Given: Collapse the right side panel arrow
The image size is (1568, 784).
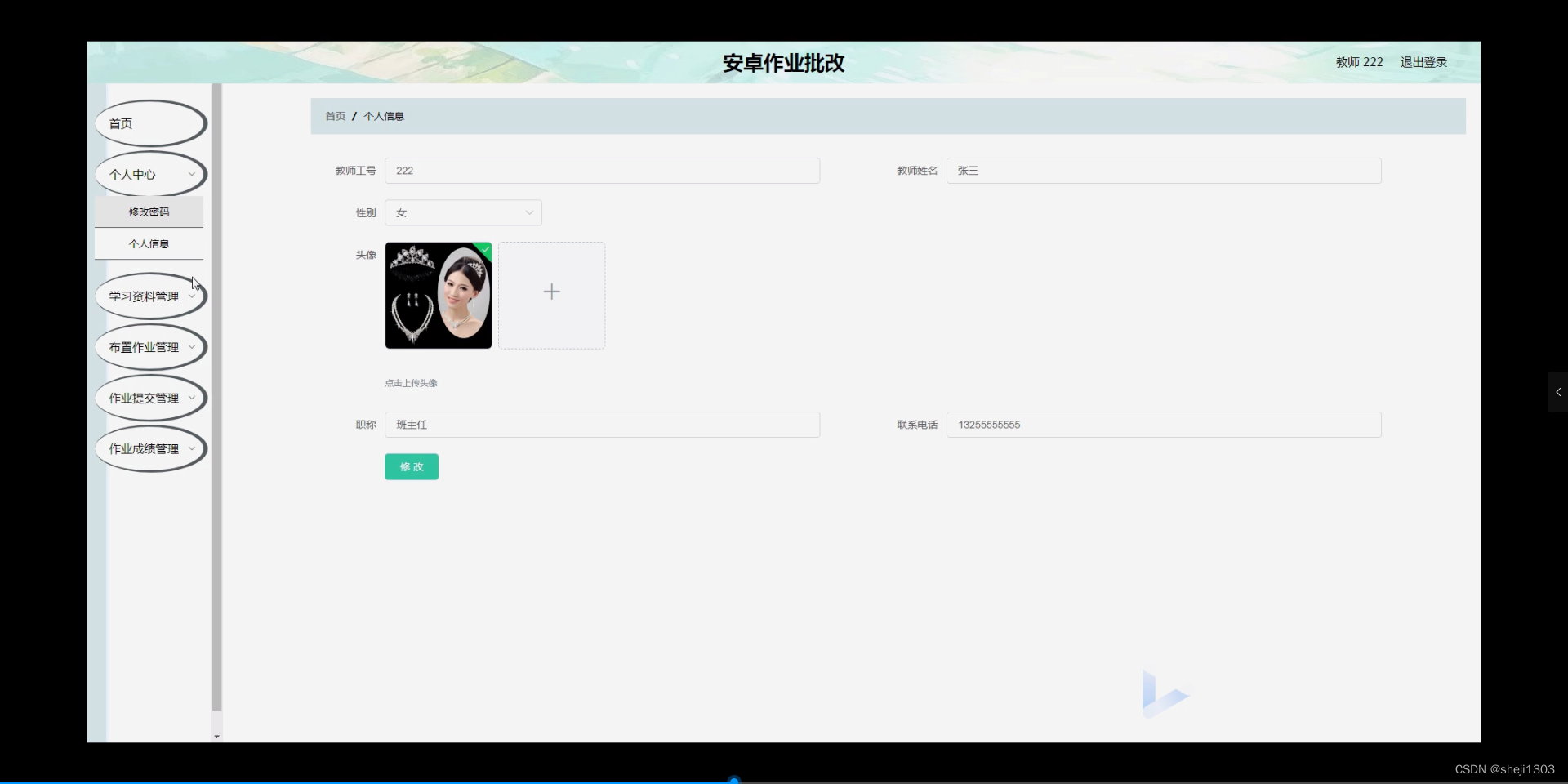Looking at the screenshot, I should pos(1557,392).
